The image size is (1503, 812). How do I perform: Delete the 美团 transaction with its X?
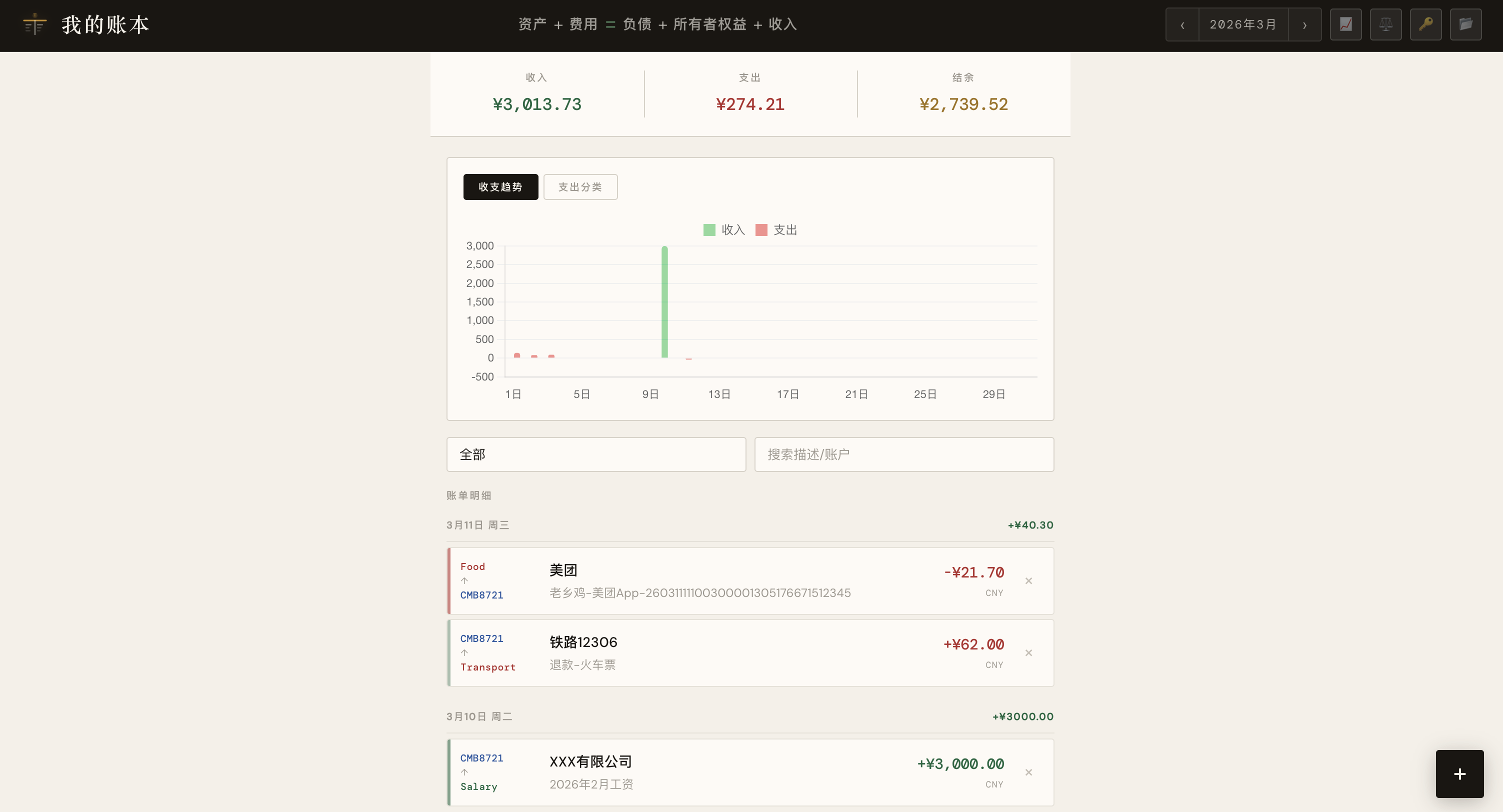coord(1028,581)
